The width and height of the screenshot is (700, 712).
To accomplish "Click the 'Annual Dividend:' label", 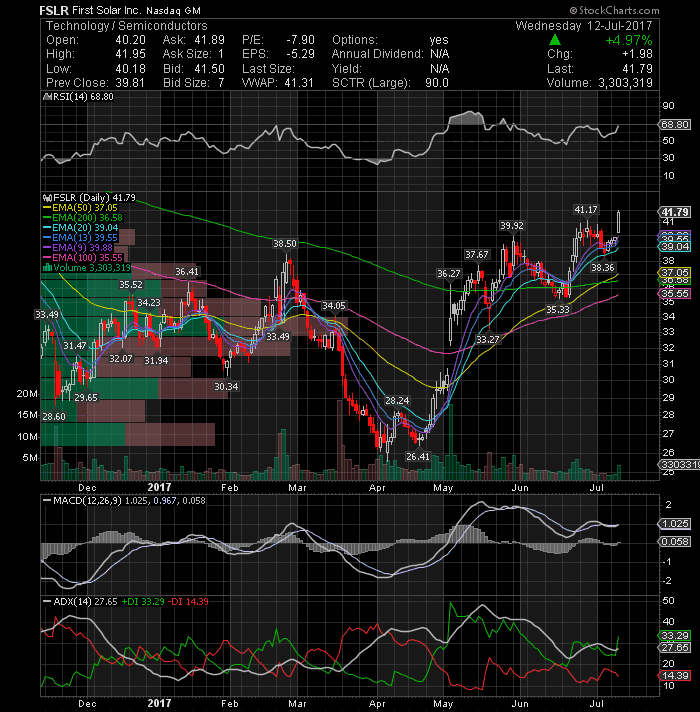I will 378,54.
